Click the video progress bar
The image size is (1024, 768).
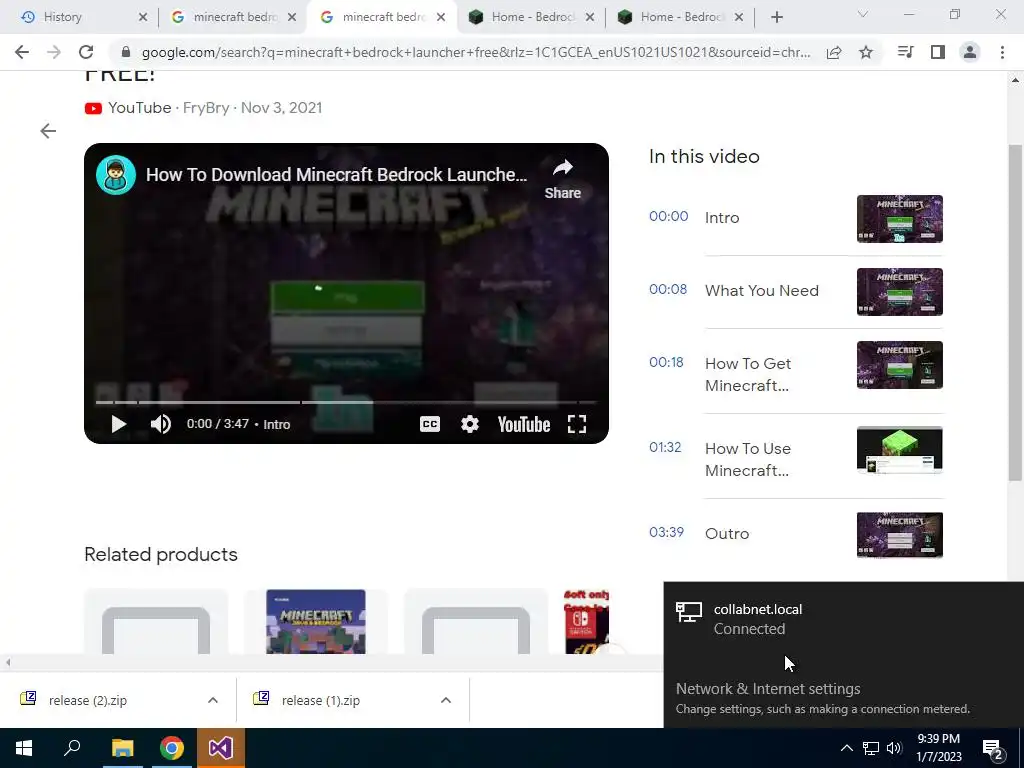[346, 402]
